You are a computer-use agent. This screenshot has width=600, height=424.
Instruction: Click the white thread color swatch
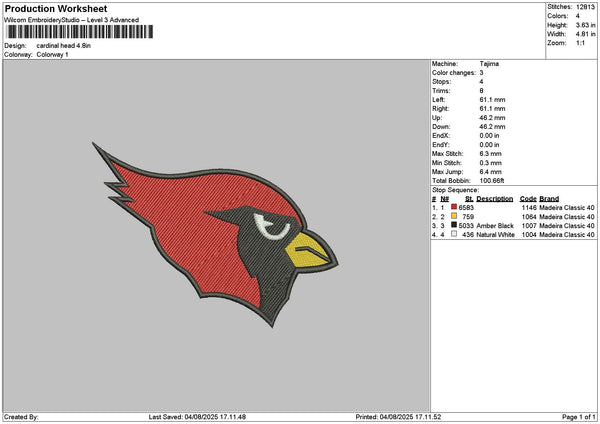point(454,234)
